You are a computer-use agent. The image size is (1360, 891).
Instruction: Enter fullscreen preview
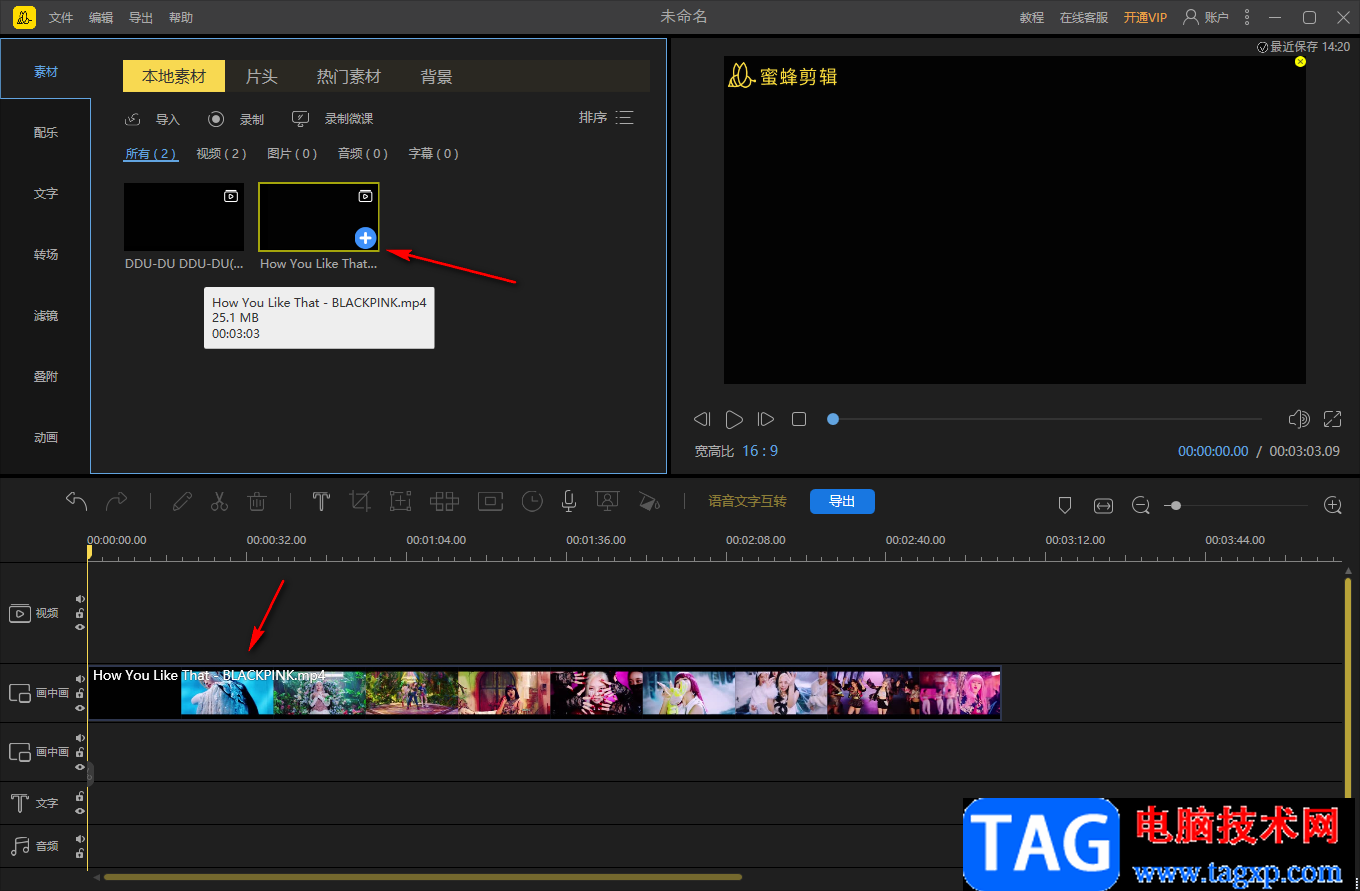1332,419
